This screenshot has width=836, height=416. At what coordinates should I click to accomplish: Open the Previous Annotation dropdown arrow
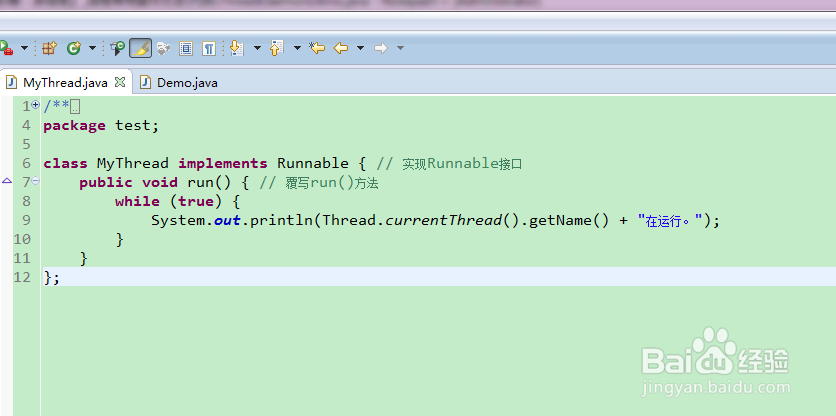298,49
